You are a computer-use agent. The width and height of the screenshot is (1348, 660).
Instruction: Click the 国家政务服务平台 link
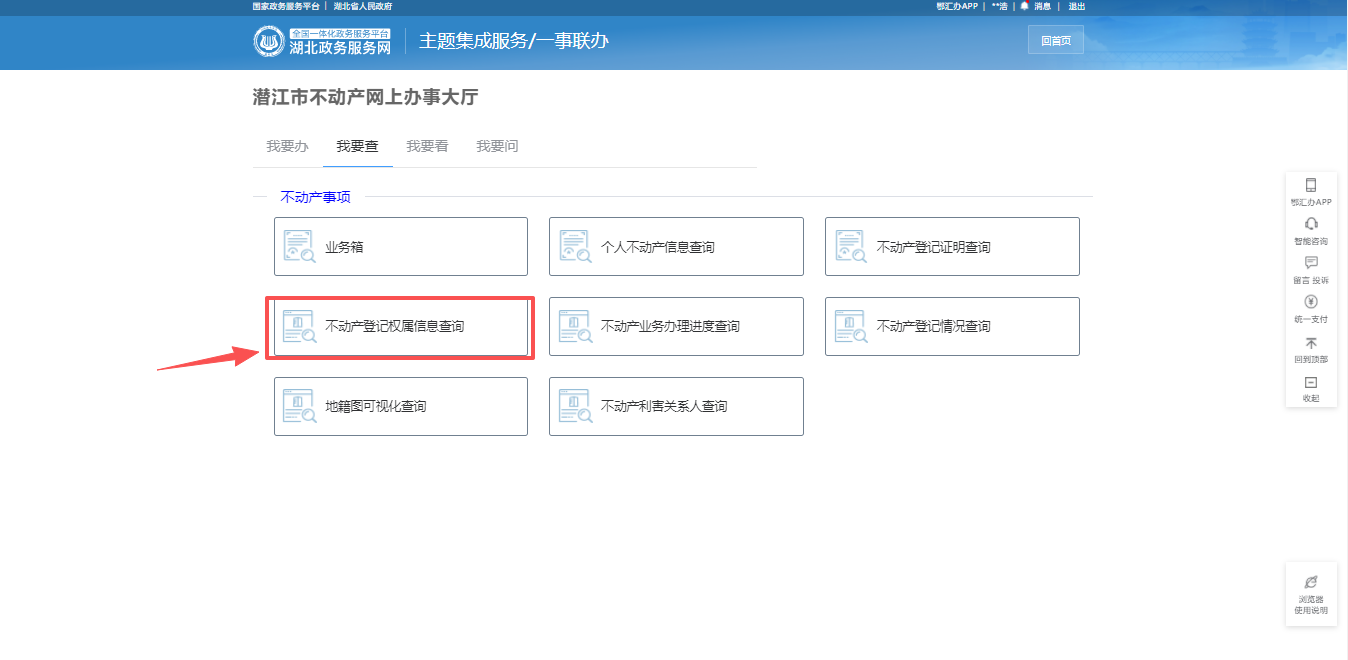tap(286, 6)
